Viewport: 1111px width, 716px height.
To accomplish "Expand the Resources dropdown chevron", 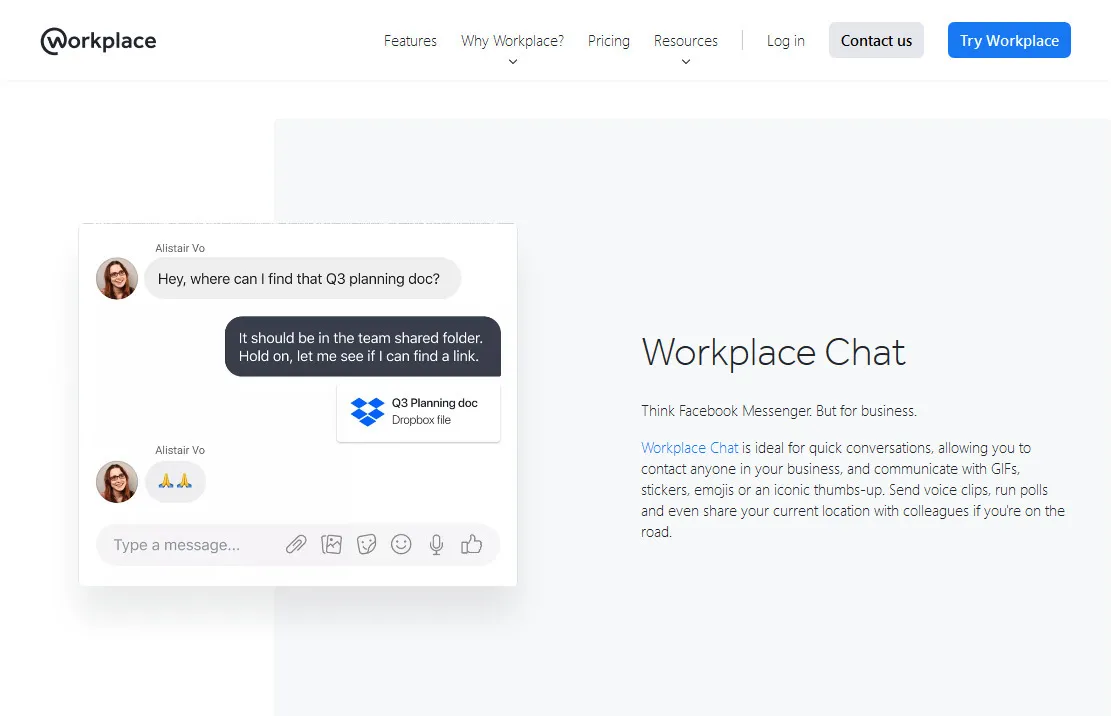I will 686,62.
